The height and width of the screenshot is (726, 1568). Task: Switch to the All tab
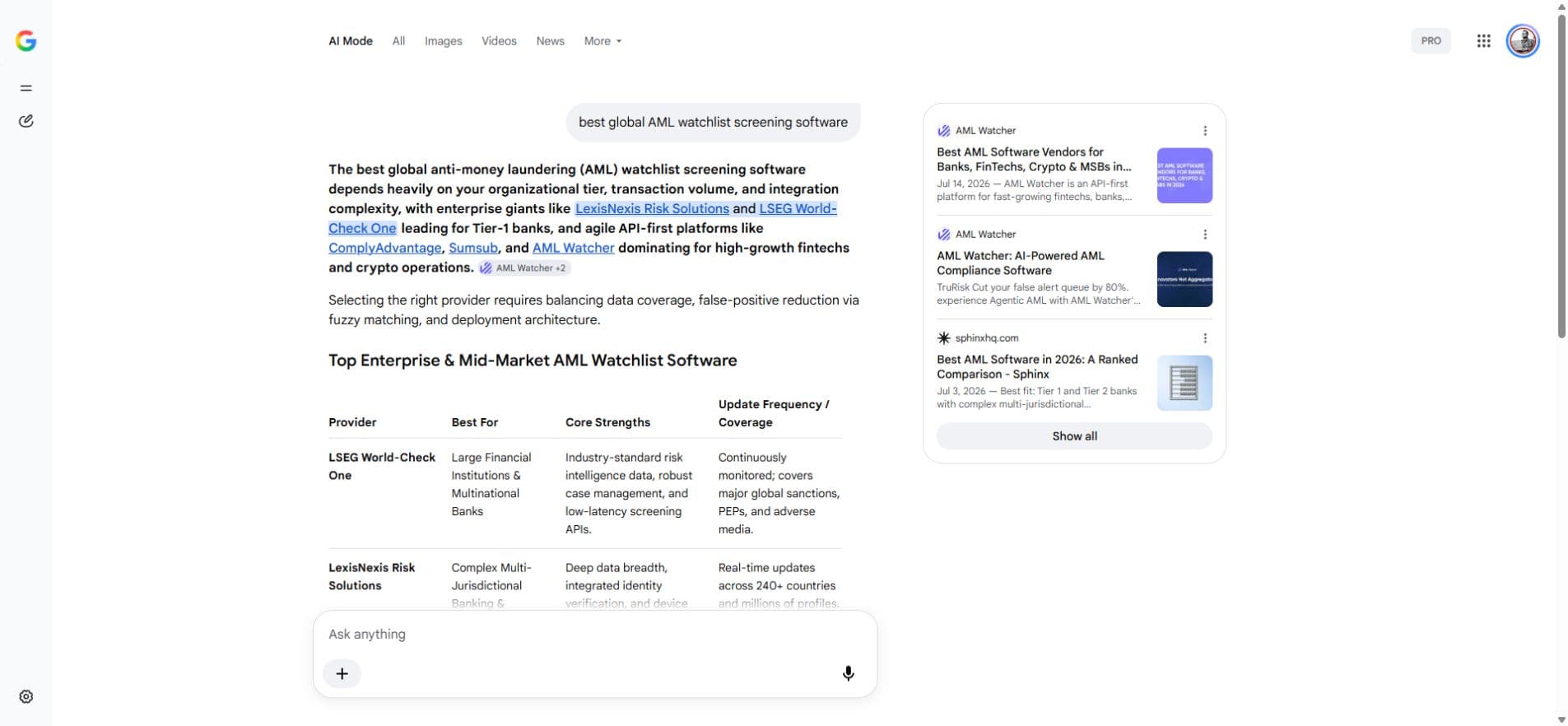[x=398, y=41]
